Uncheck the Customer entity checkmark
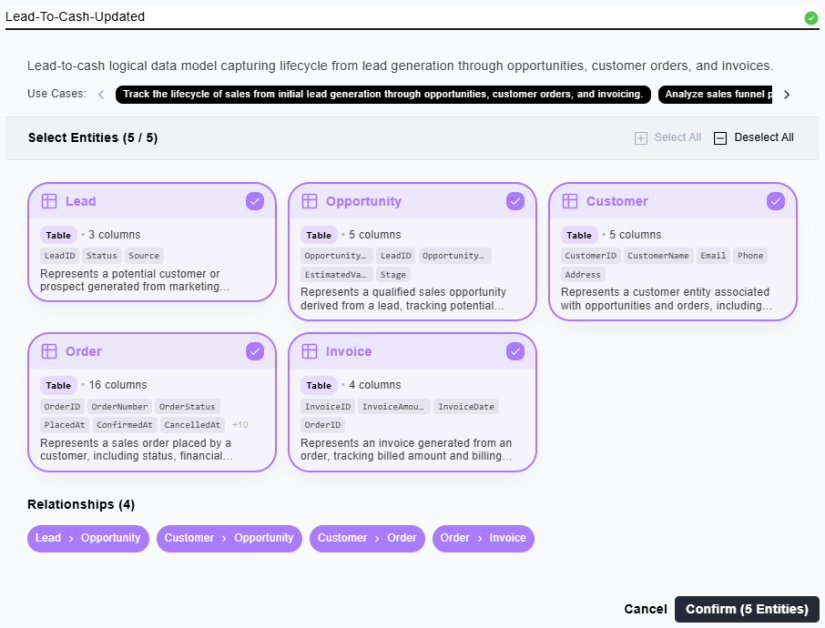Viewport: 825px width, 628px height. pos(776,201)
